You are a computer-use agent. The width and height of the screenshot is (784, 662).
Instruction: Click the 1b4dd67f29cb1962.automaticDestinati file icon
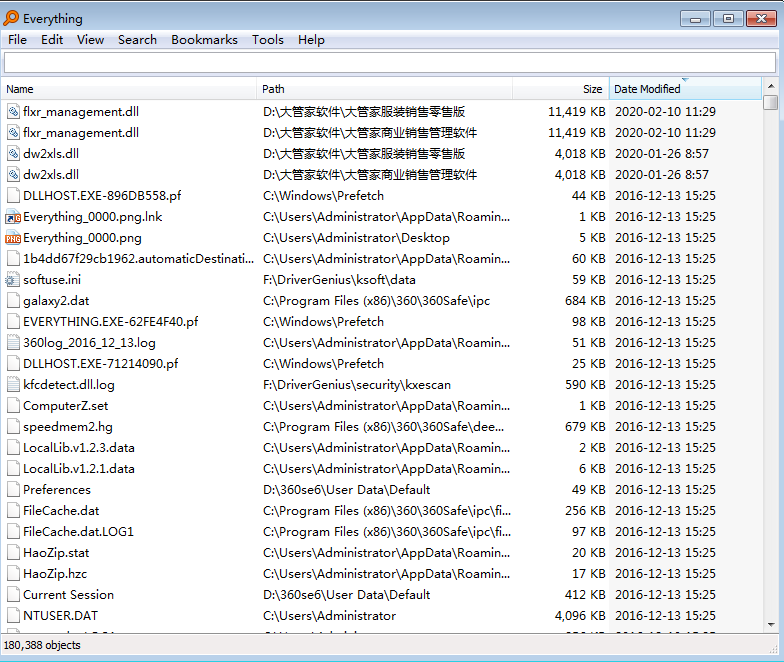point(14,259)
